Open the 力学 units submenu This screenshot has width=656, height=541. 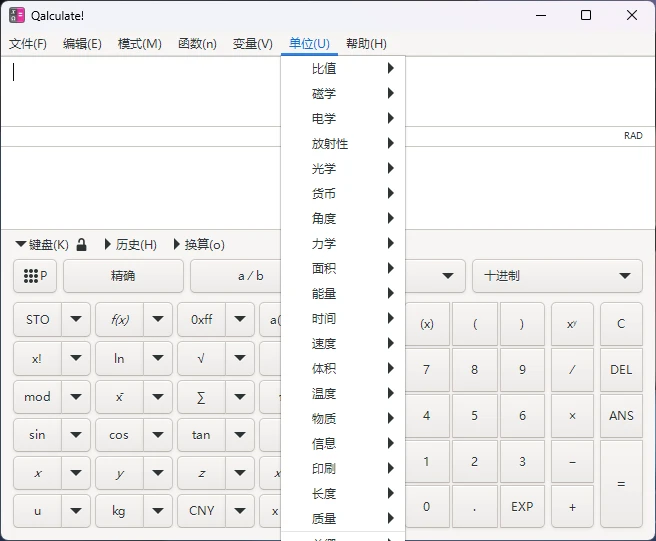(x=343, y=243)
